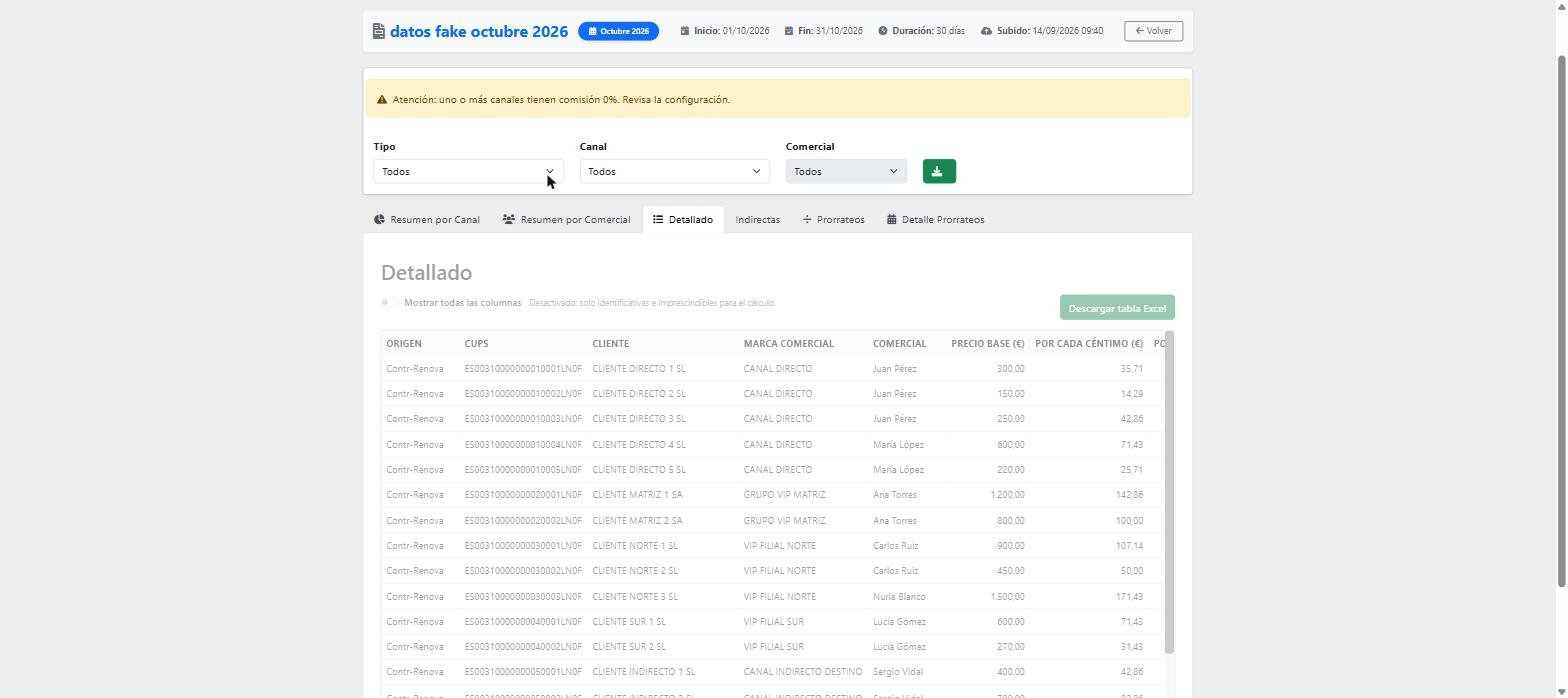Click the CUPS column header

click(476, 344)
